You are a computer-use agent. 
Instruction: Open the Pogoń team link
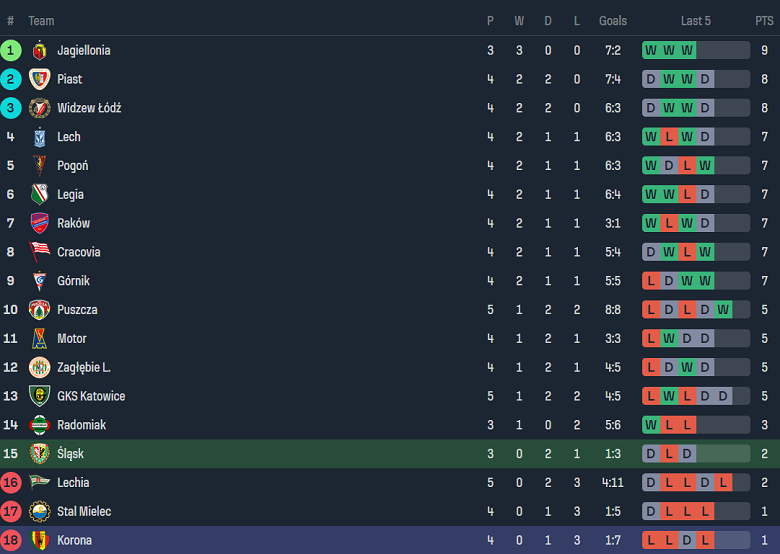click(72, 166)
